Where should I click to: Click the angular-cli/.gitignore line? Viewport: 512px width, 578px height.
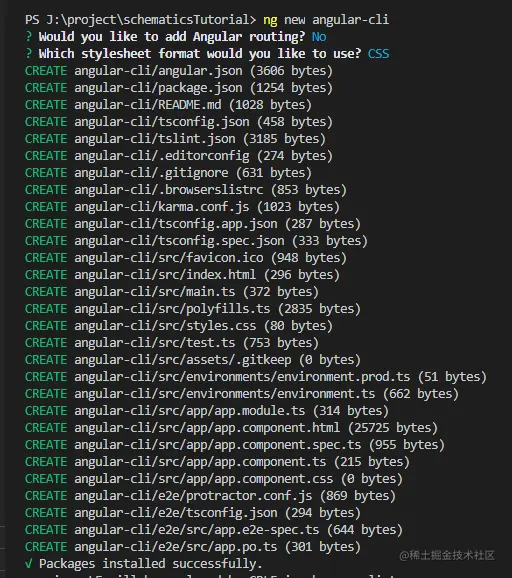click(168, 173)
